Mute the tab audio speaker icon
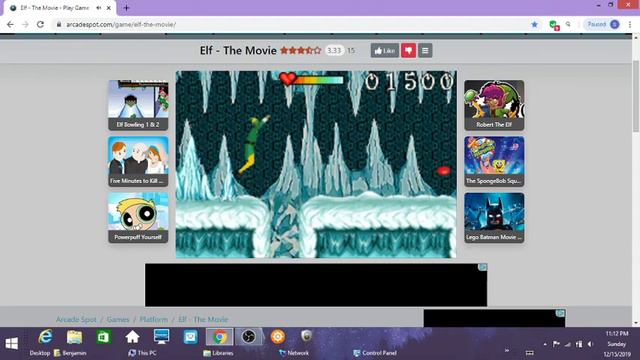The image size is (640, 360). pyautogui.click(x=99, y=8)
